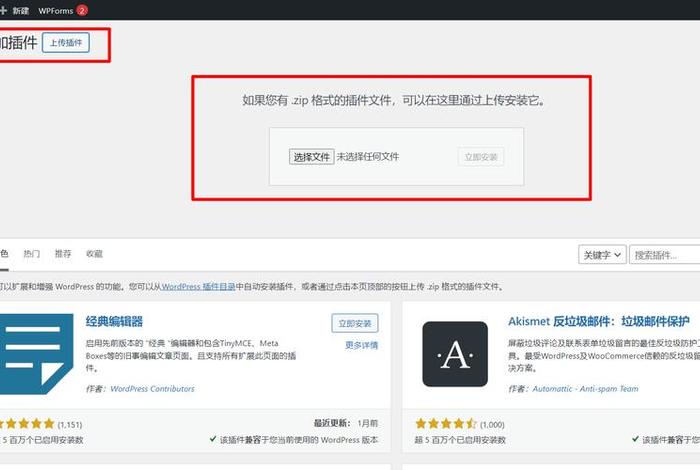Click the plus icon beside 新建

(4, 10)
